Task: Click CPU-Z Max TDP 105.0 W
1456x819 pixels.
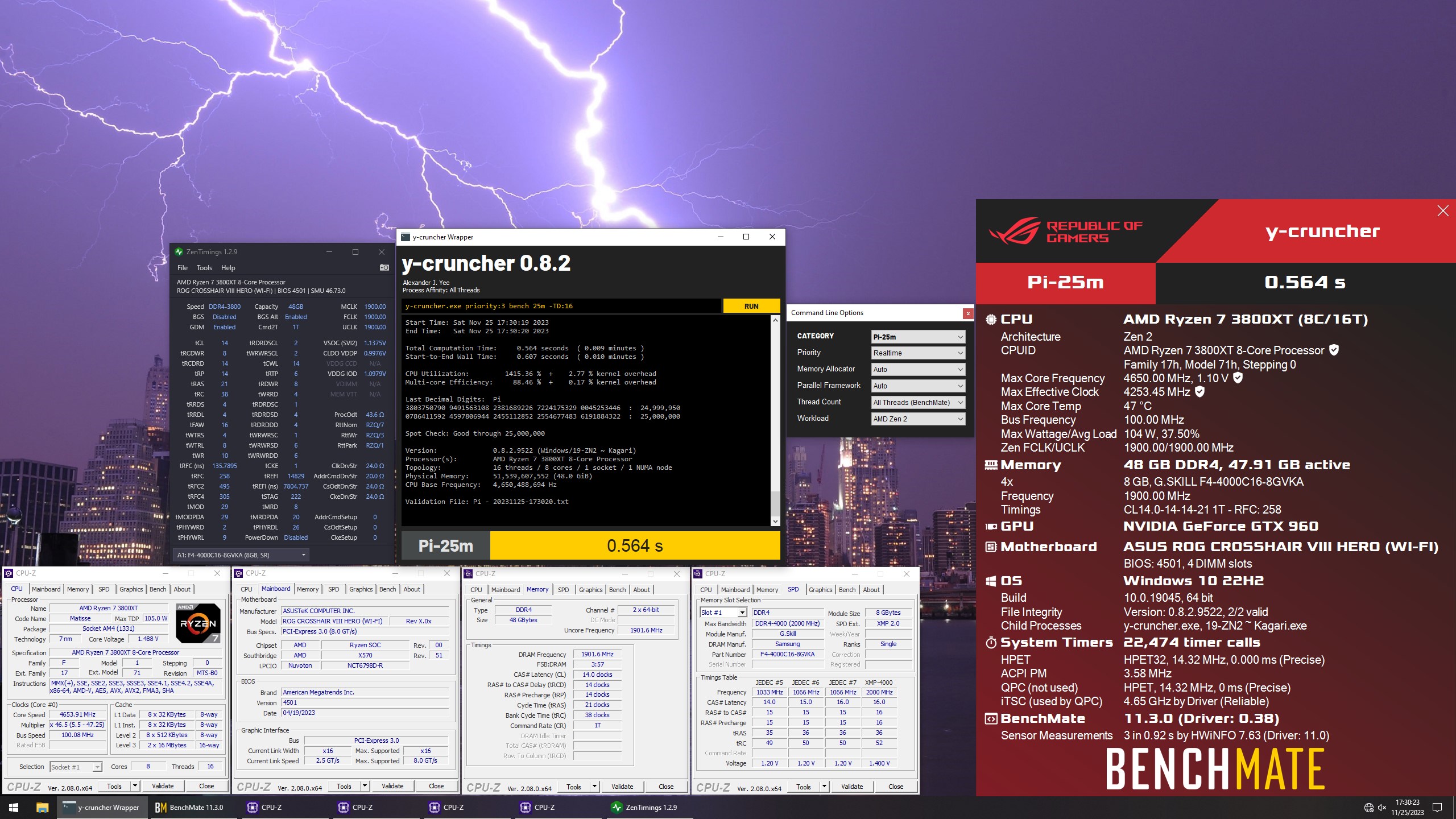Action: (156, 619)
